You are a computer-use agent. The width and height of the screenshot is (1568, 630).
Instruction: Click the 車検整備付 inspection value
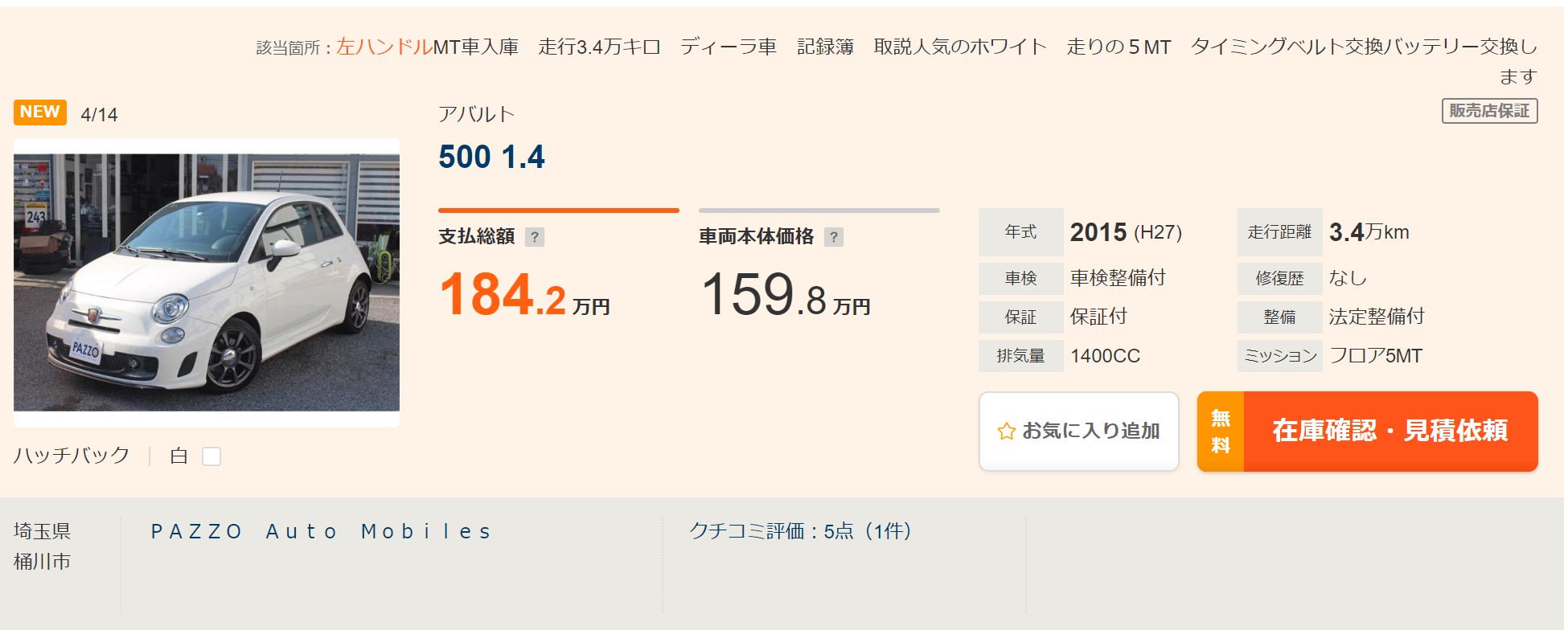pyautogui.click(x=1118, y=278)
